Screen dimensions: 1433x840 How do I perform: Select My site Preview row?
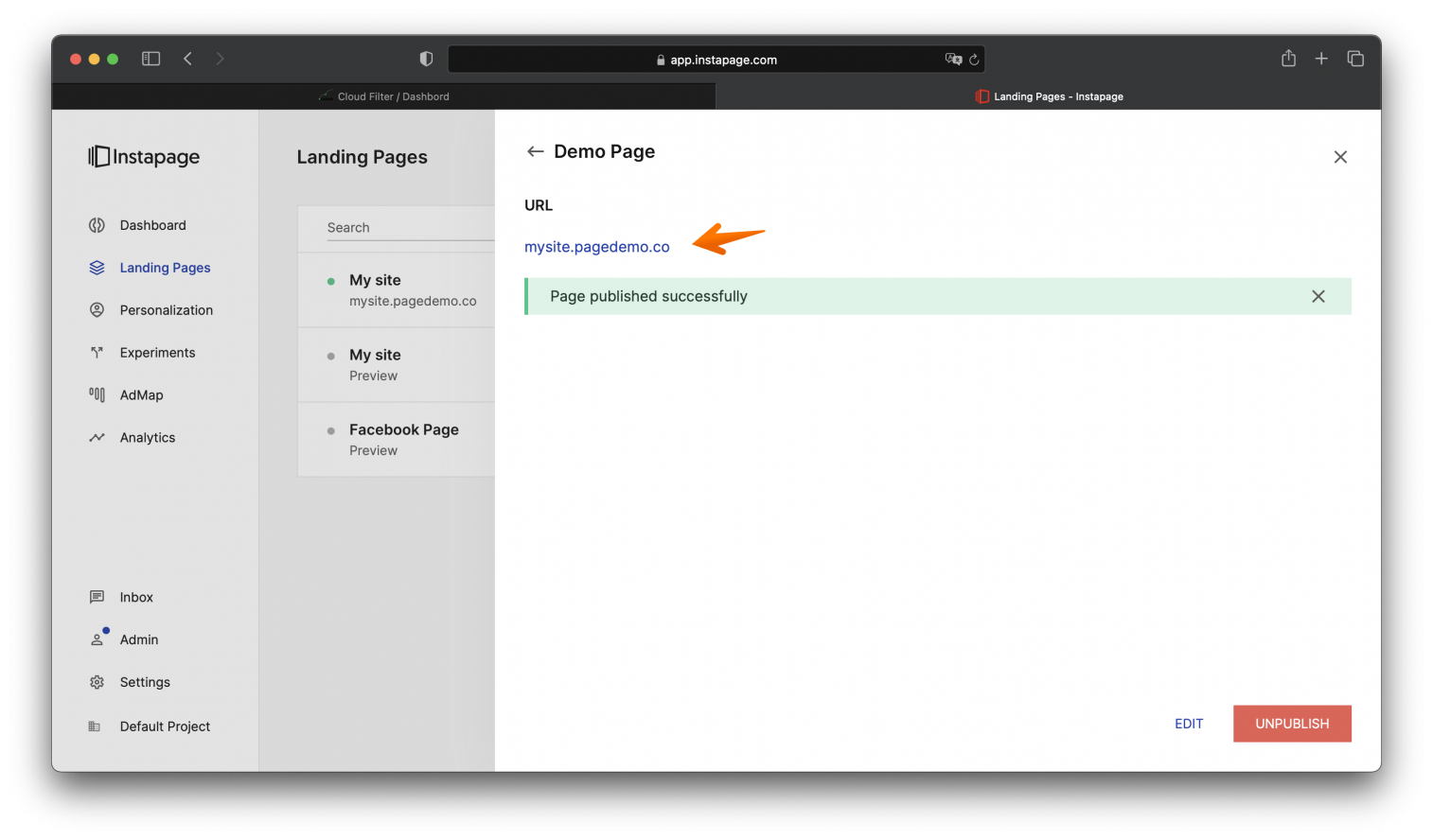397,364
